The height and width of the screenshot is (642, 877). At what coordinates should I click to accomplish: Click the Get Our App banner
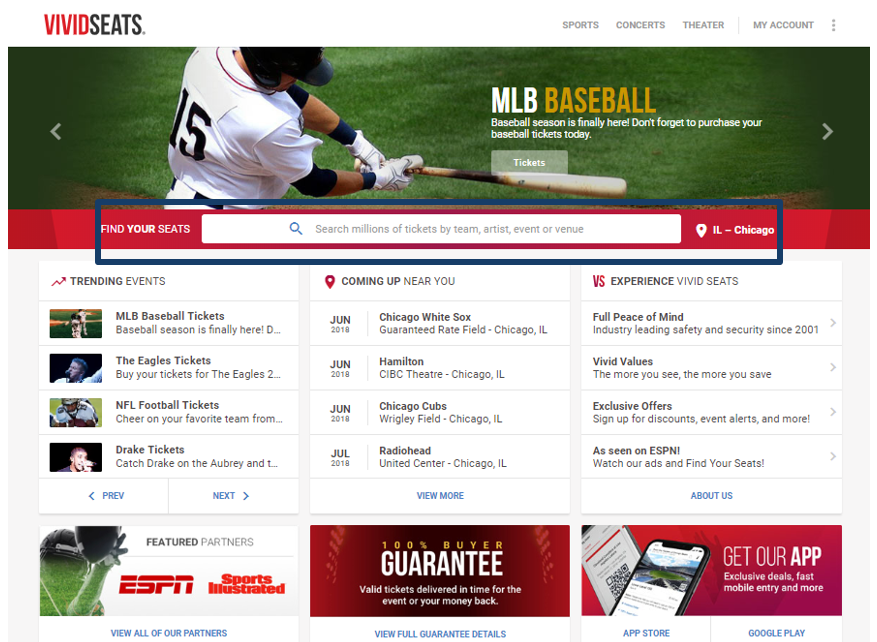[711, 570]
